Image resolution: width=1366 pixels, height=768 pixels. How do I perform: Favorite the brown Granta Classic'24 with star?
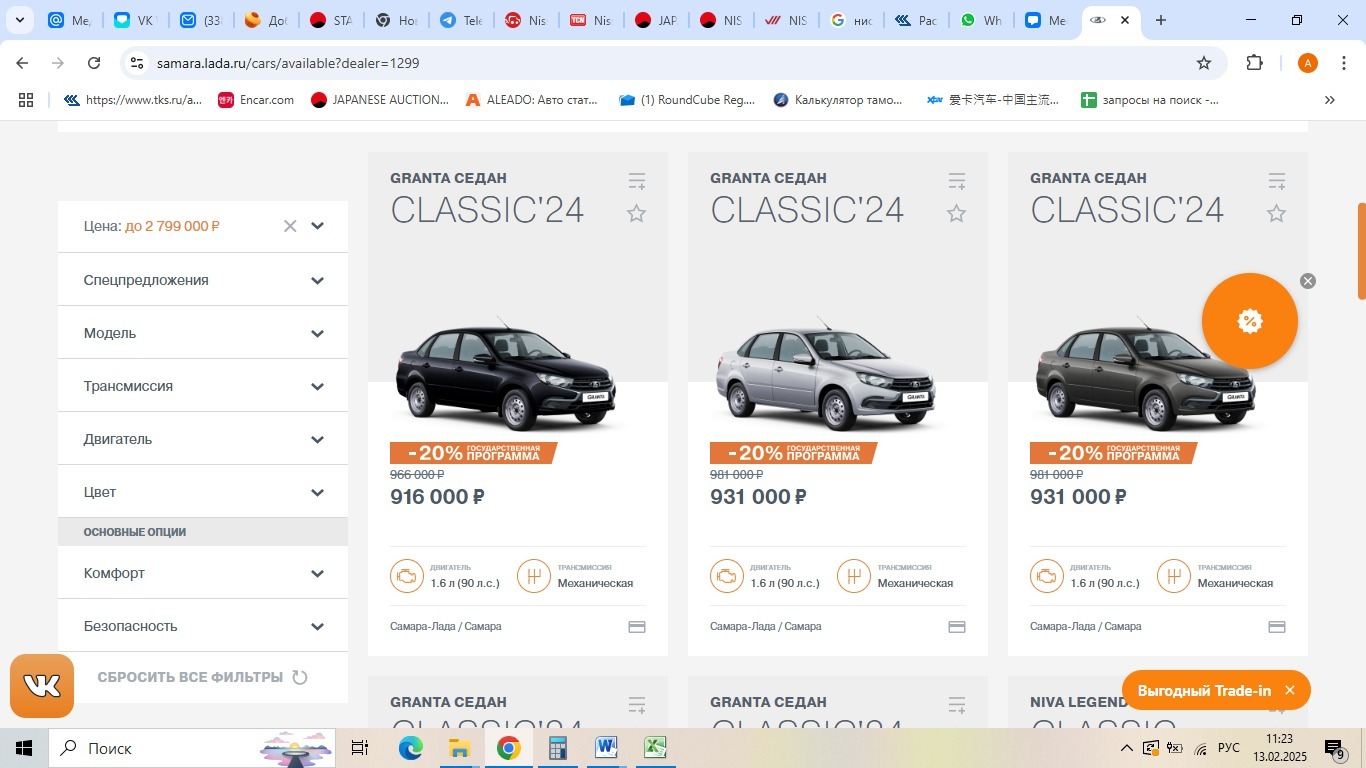click(x=1277, y=213)
